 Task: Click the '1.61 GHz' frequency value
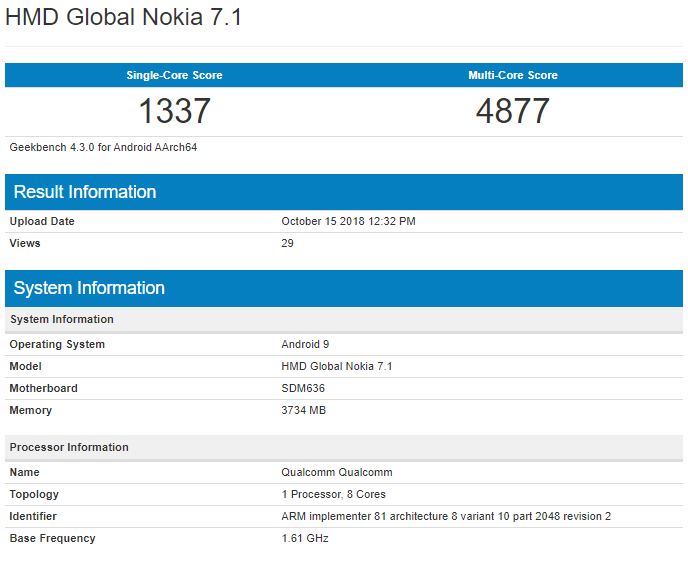pyautogui.click(x=305, y=538)
